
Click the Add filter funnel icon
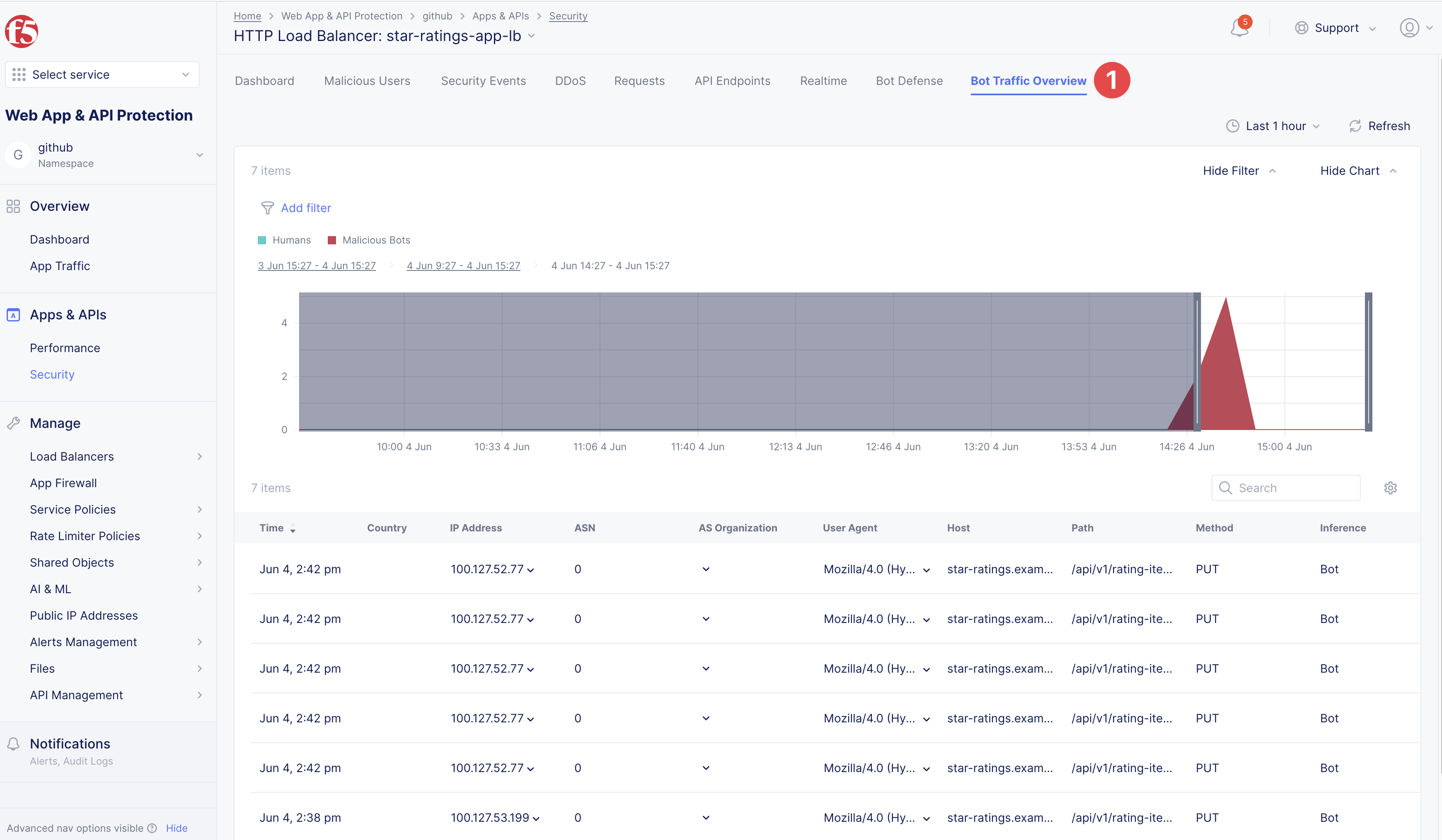click(267, 208)
